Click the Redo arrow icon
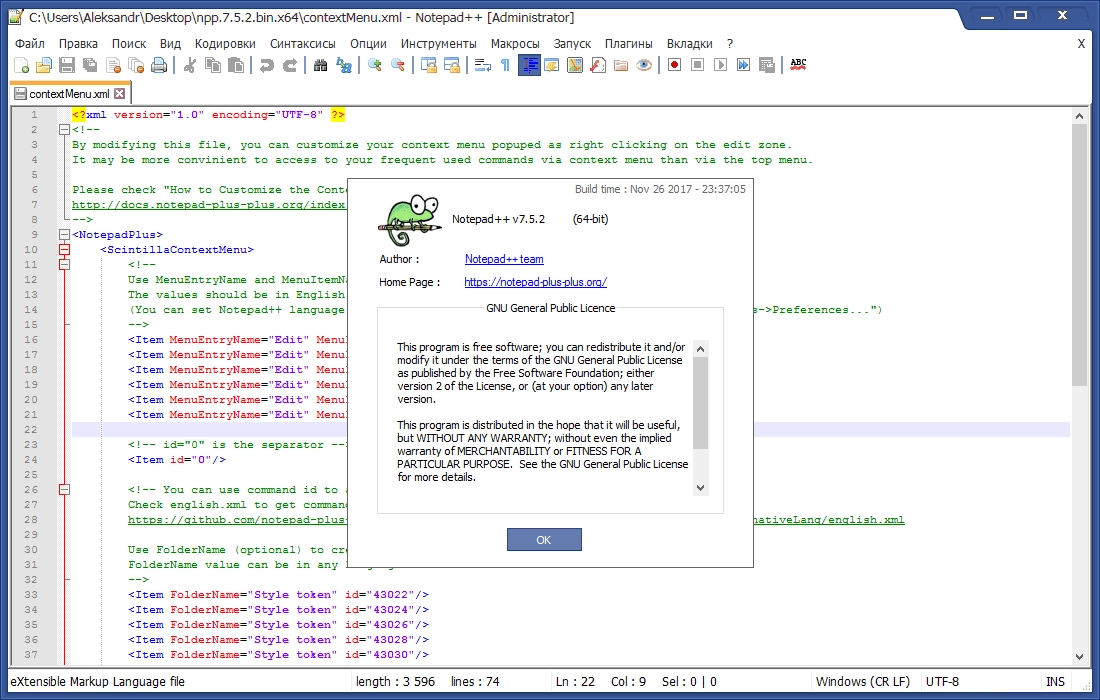The width and height of the screenshot is (1100, 700). click(290, 65)
